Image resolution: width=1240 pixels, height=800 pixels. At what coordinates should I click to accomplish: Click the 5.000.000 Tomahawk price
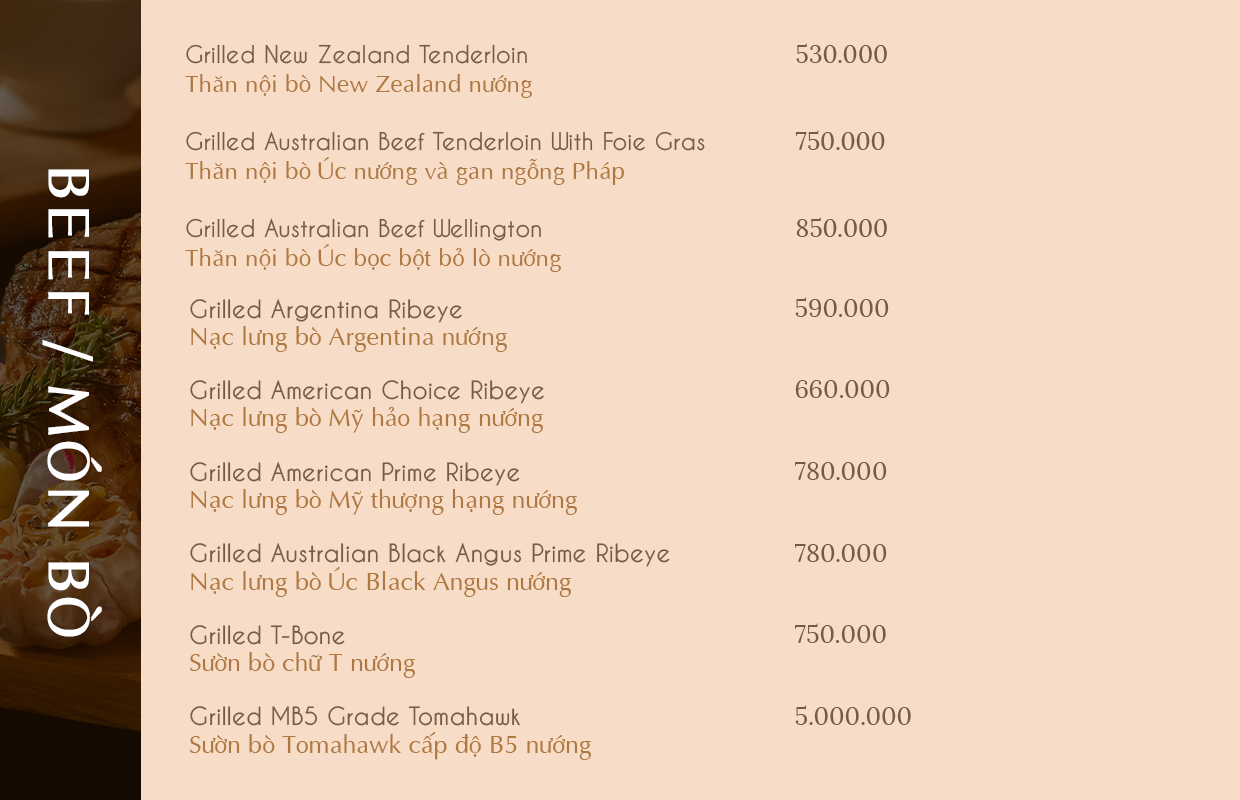click(853, 717)
